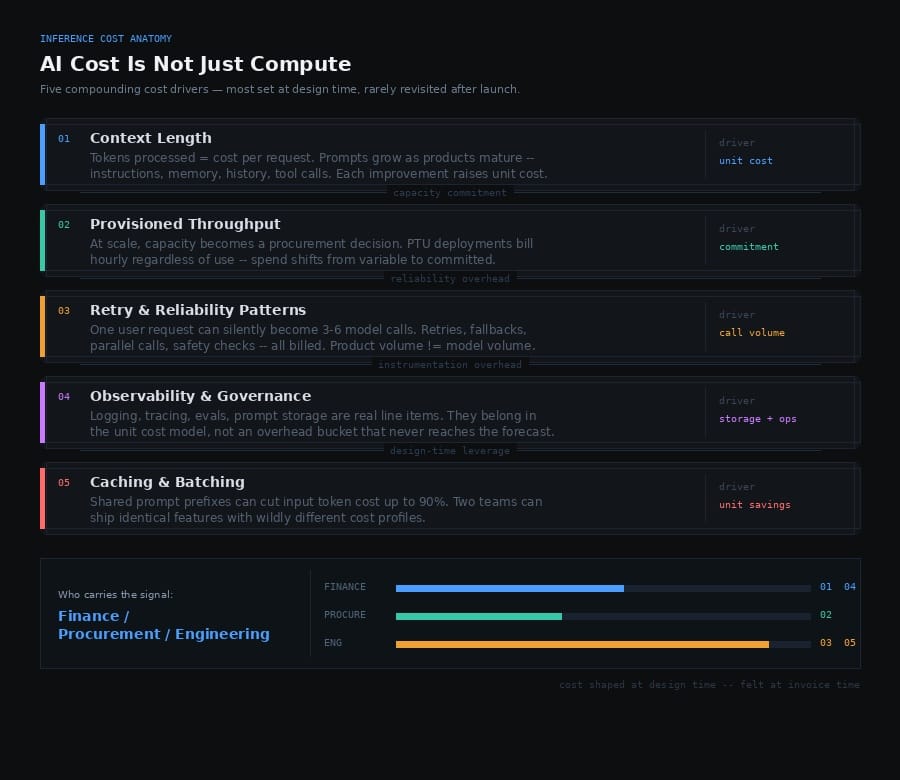The height and width of the screenshot is (780, 900).
Task: Click the orange ENG progress bar
Action: click(582, 644)
